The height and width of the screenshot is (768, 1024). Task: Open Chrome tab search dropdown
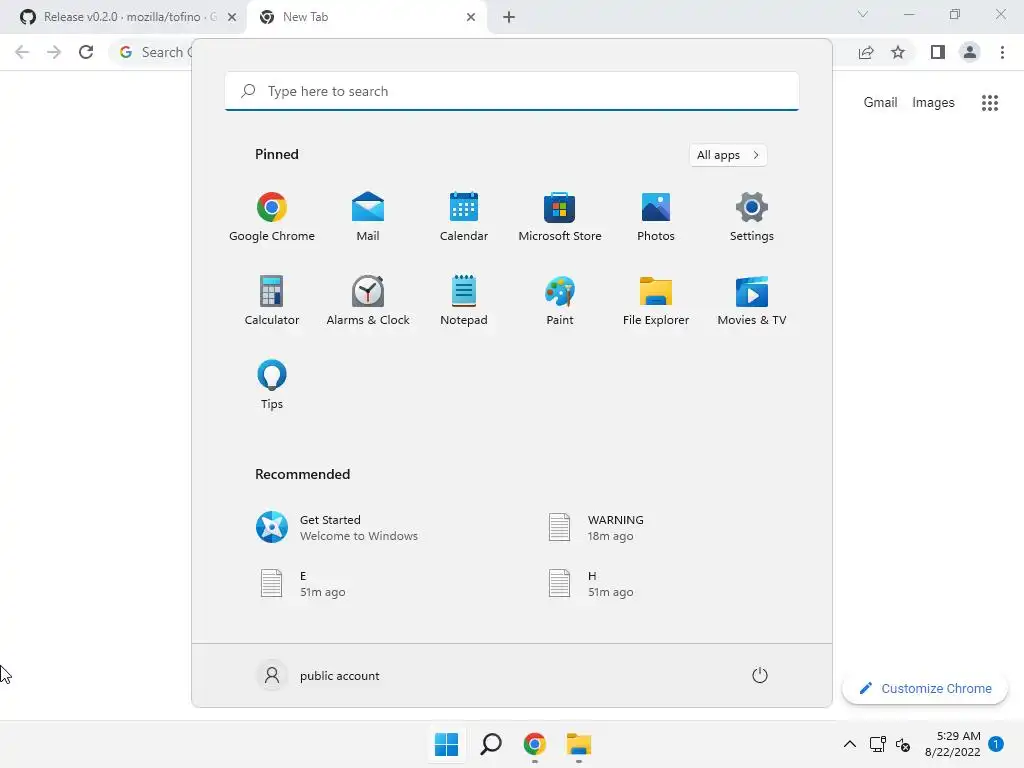click(863, 14)
